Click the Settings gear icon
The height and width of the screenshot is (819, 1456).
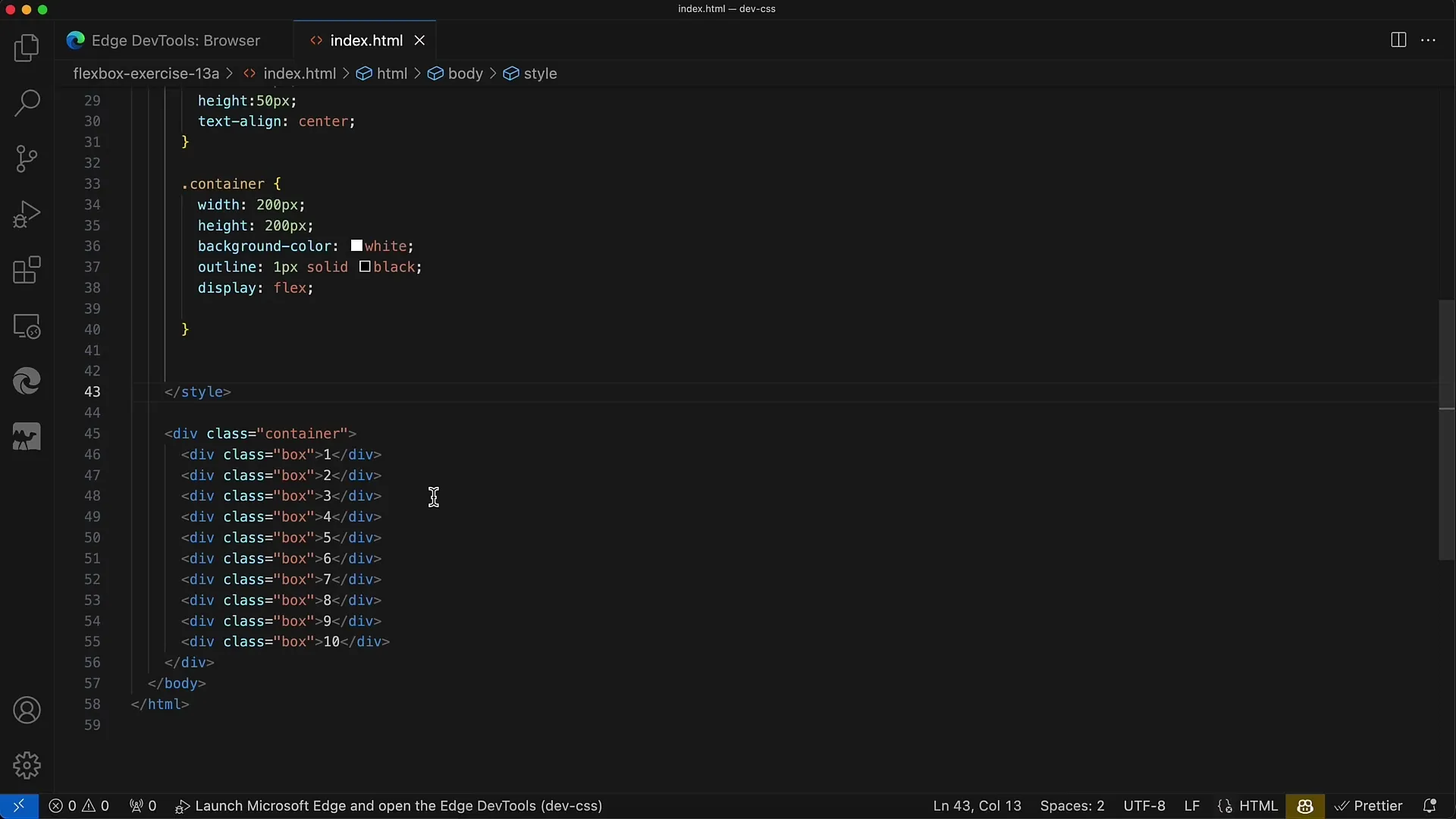coord(26,766)
